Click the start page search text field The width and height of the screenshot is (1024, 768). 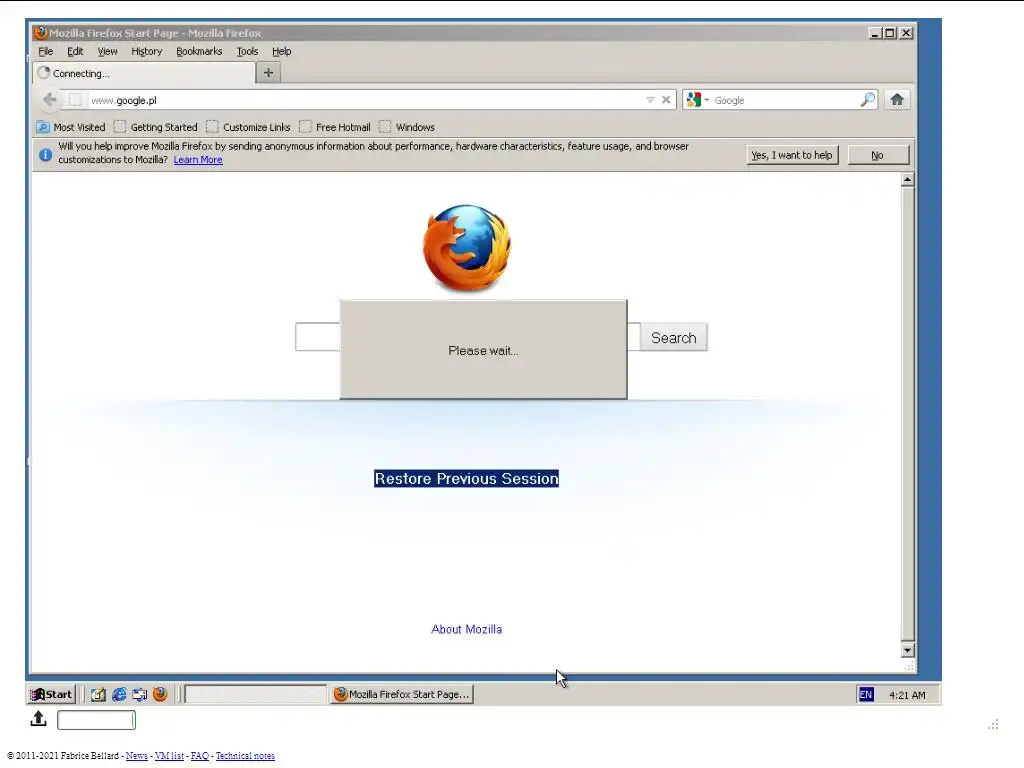coord(317,337)
